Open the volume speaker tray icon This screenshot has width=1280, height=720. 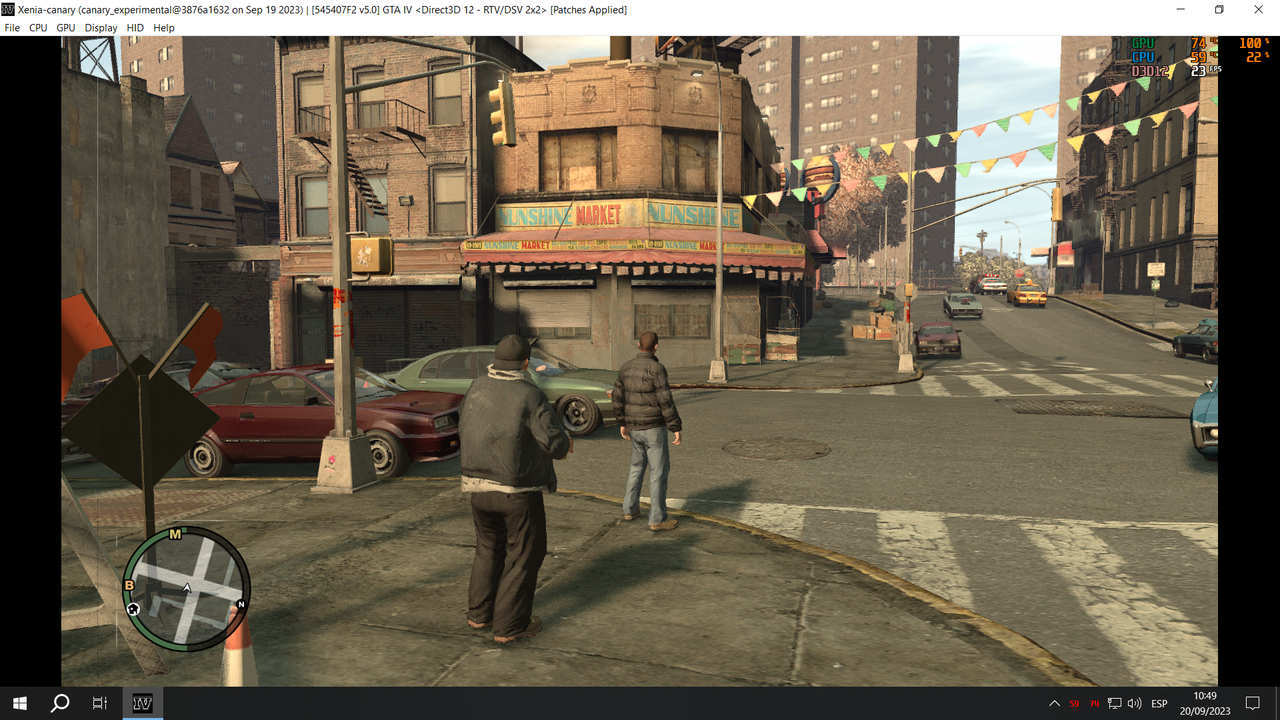tap(1134, 704)
